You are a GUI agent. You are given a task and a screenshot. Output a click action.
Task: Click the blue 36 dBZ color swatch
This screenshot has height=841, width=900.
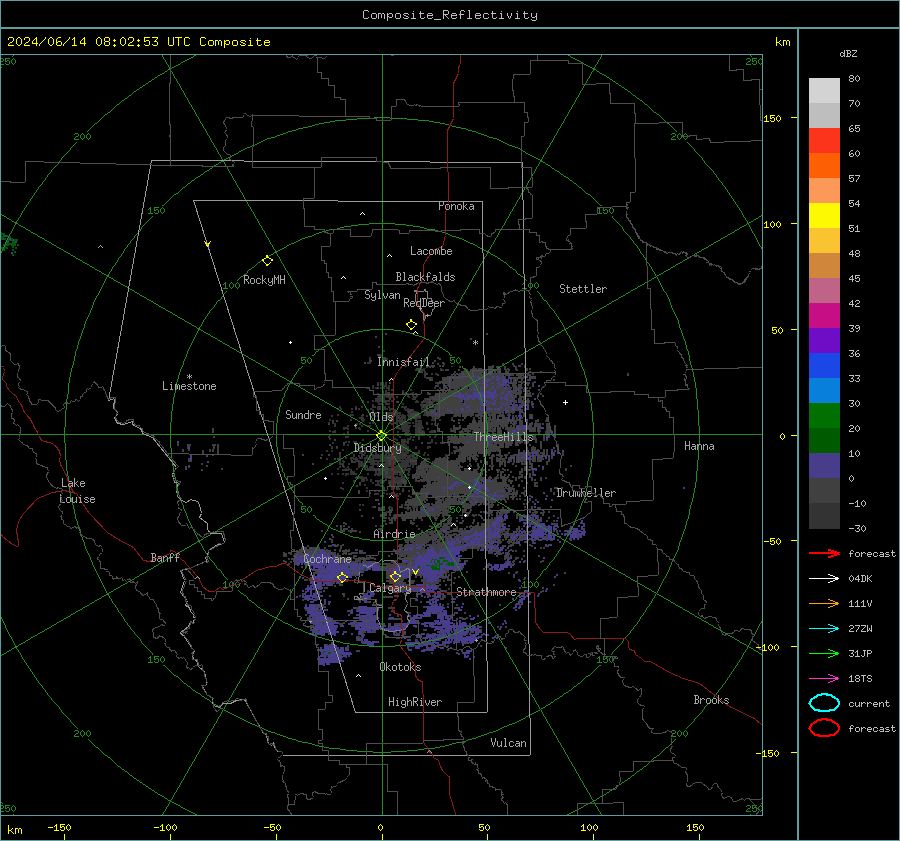[824, 365]
